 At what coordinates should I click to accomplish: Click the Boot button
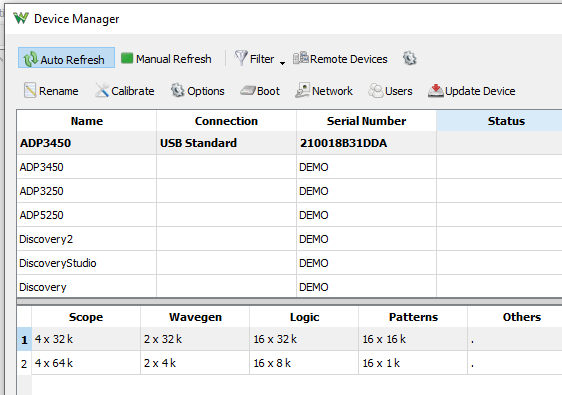[260, 91]
